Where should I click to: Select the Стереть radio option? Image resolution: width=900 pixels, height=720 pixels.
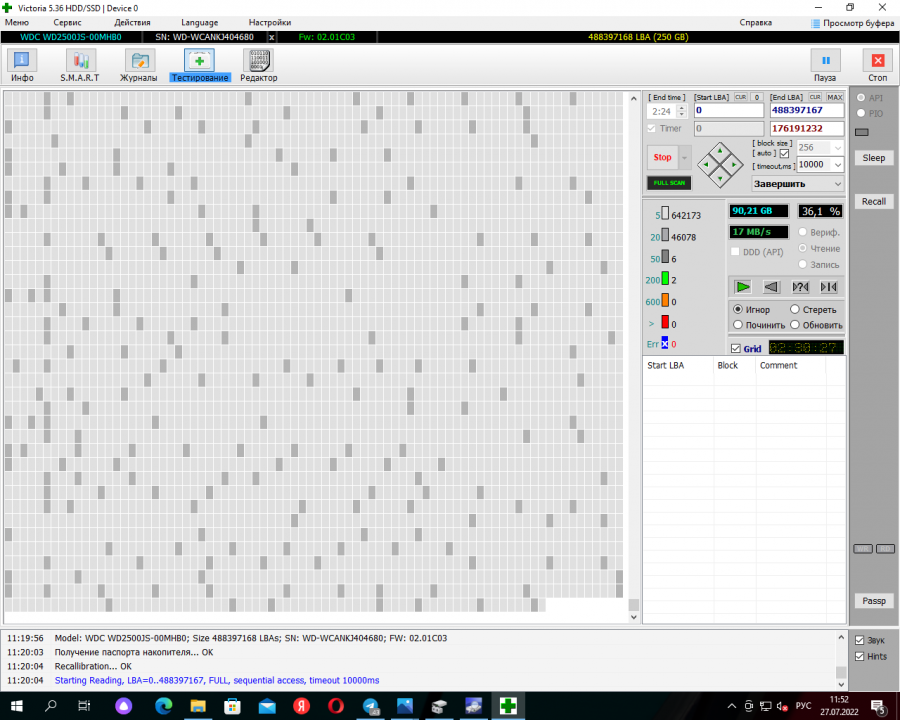point(795,310)
